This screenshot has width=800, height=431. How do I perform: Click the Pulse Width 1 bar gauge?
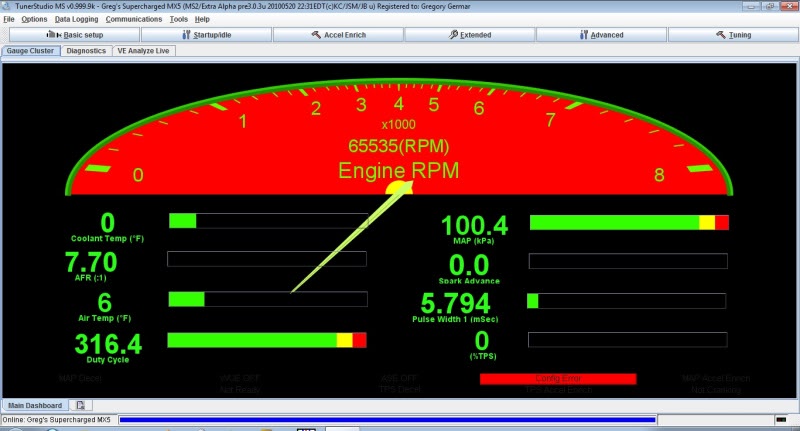click(x=627, y=301)
